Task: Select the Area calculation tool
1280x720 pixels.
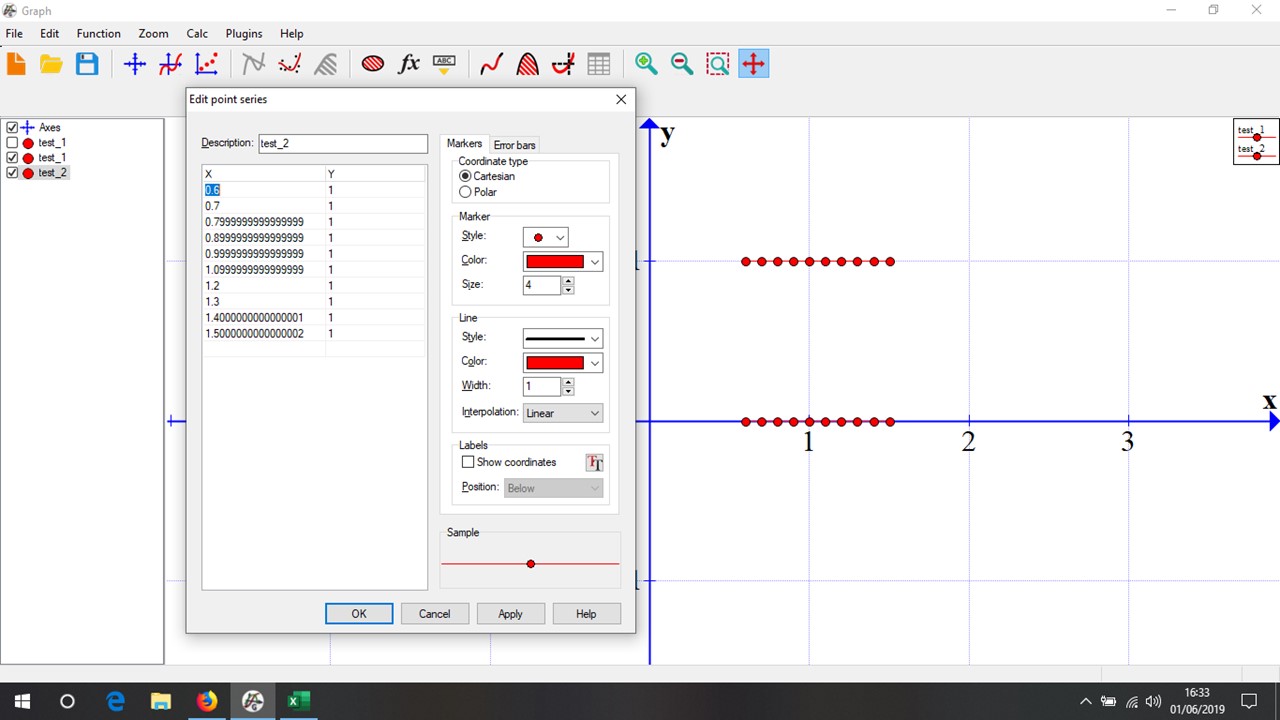Action: 527,64
